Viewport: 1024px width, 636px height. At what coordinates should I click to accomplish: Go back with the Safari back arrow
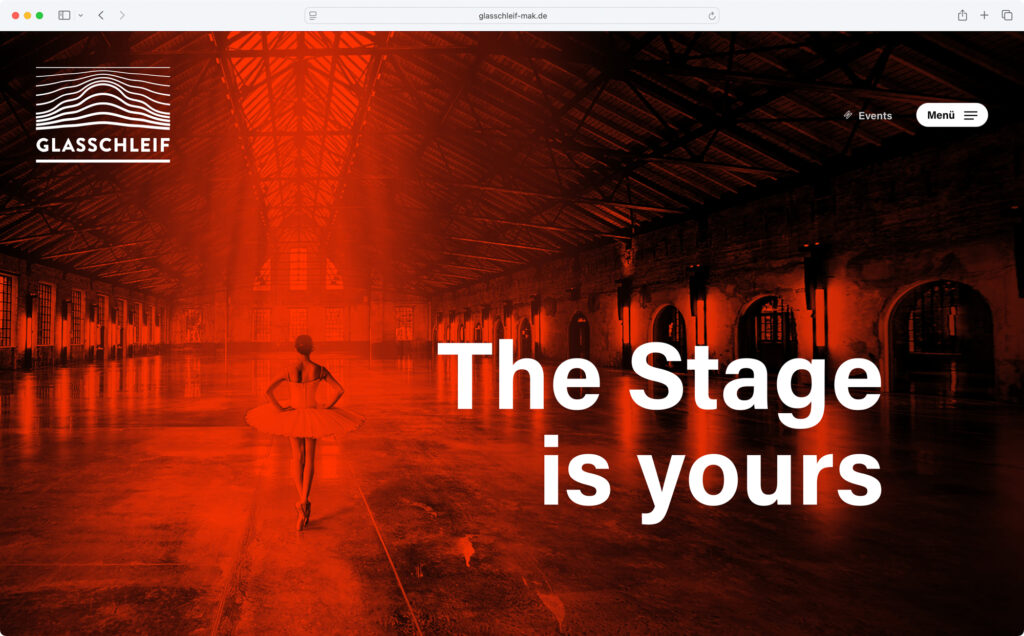pyautogui.click(x=101, y=15)
